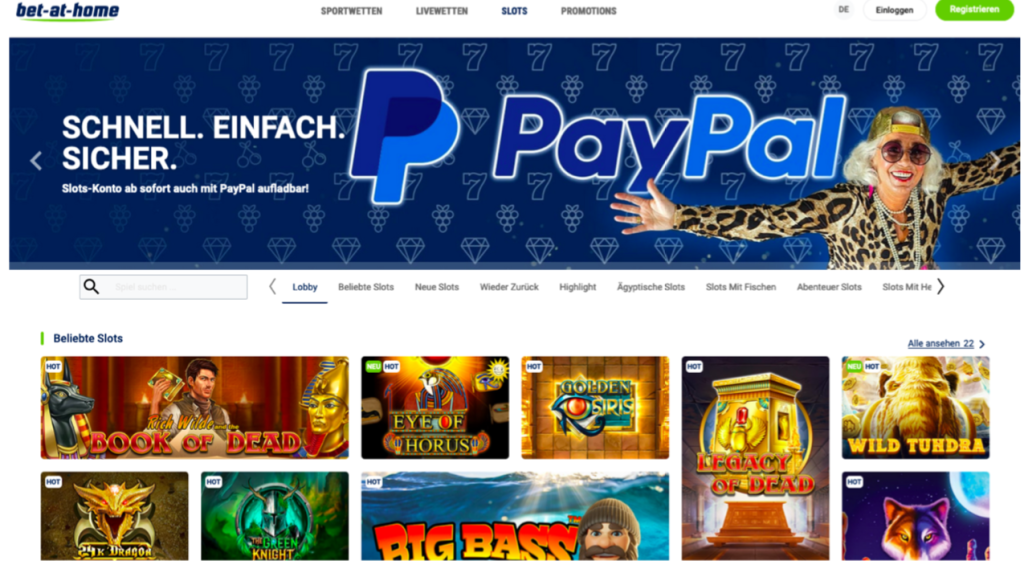
Task: Open the DE language selector
Action: click(844, 10)
